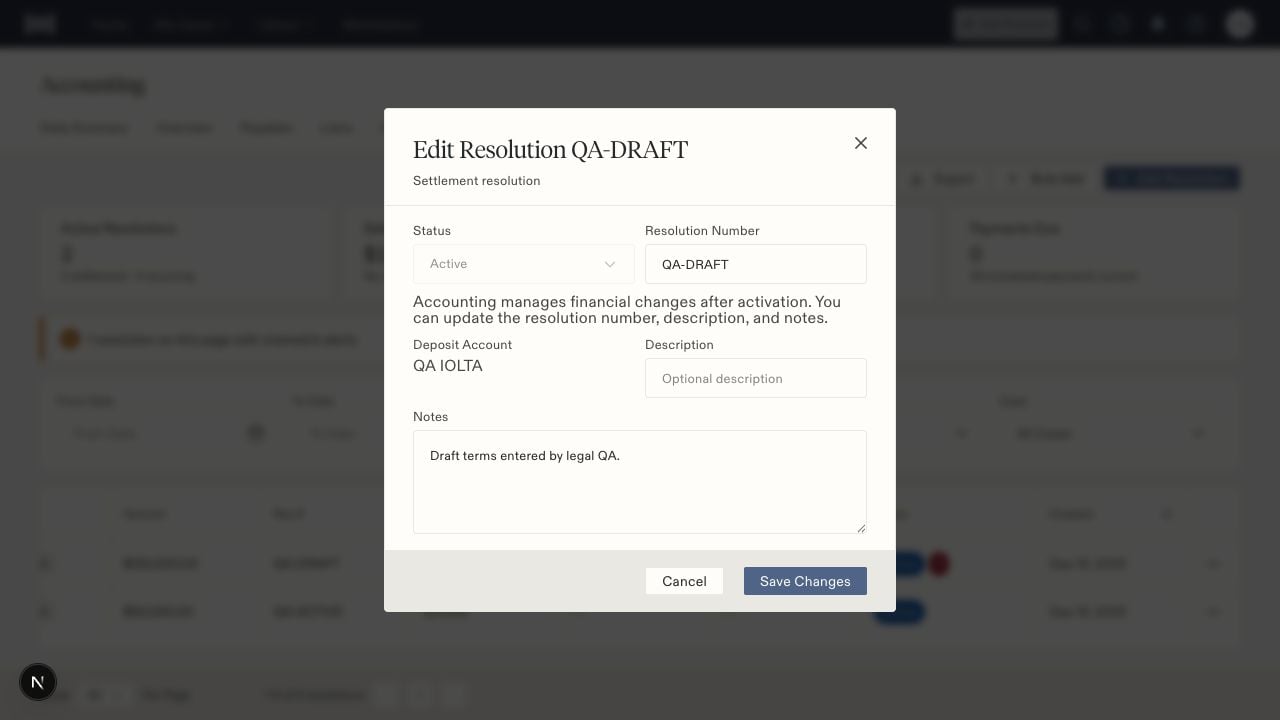1280x720 pixels.
Task: Open the Status dropdown showing Active
Action: click(x=524, y=264)
